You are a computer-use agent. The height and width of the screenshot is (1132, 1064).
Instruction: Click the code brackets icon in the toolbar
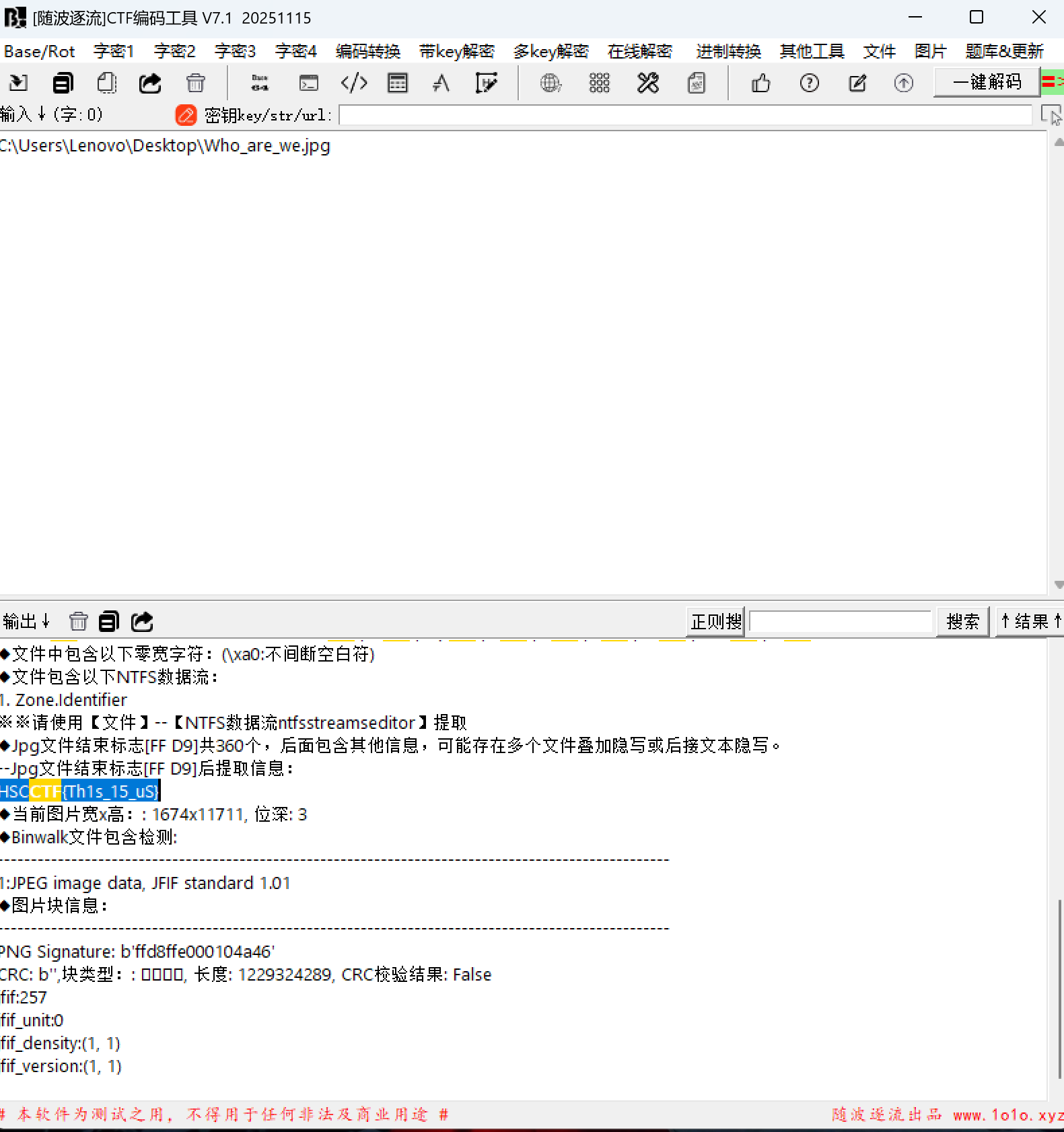click(x=354, y=83)
